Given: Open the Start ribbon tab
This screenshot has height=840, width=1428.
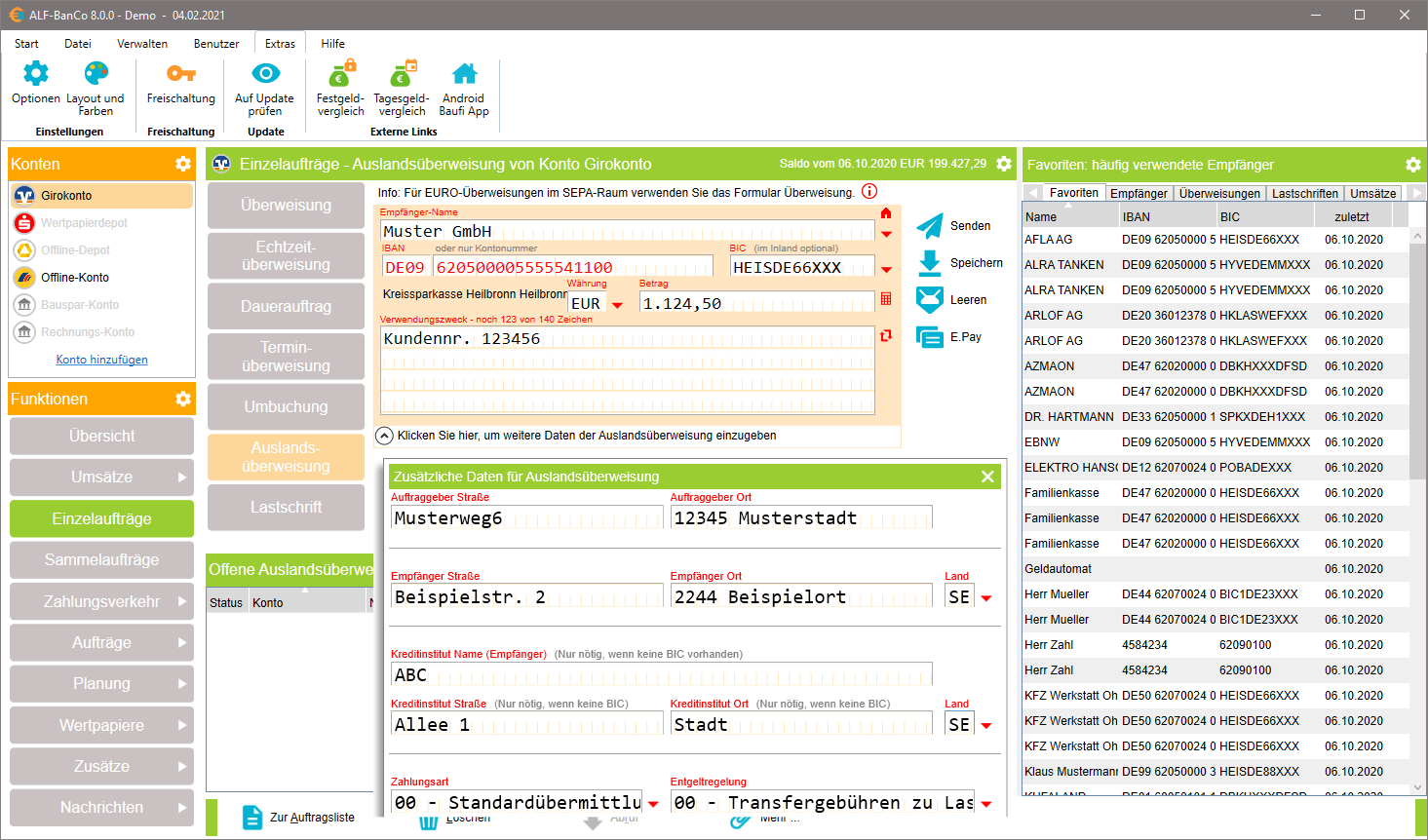Looking at the screenshot, I should click(x=26, y=44).
